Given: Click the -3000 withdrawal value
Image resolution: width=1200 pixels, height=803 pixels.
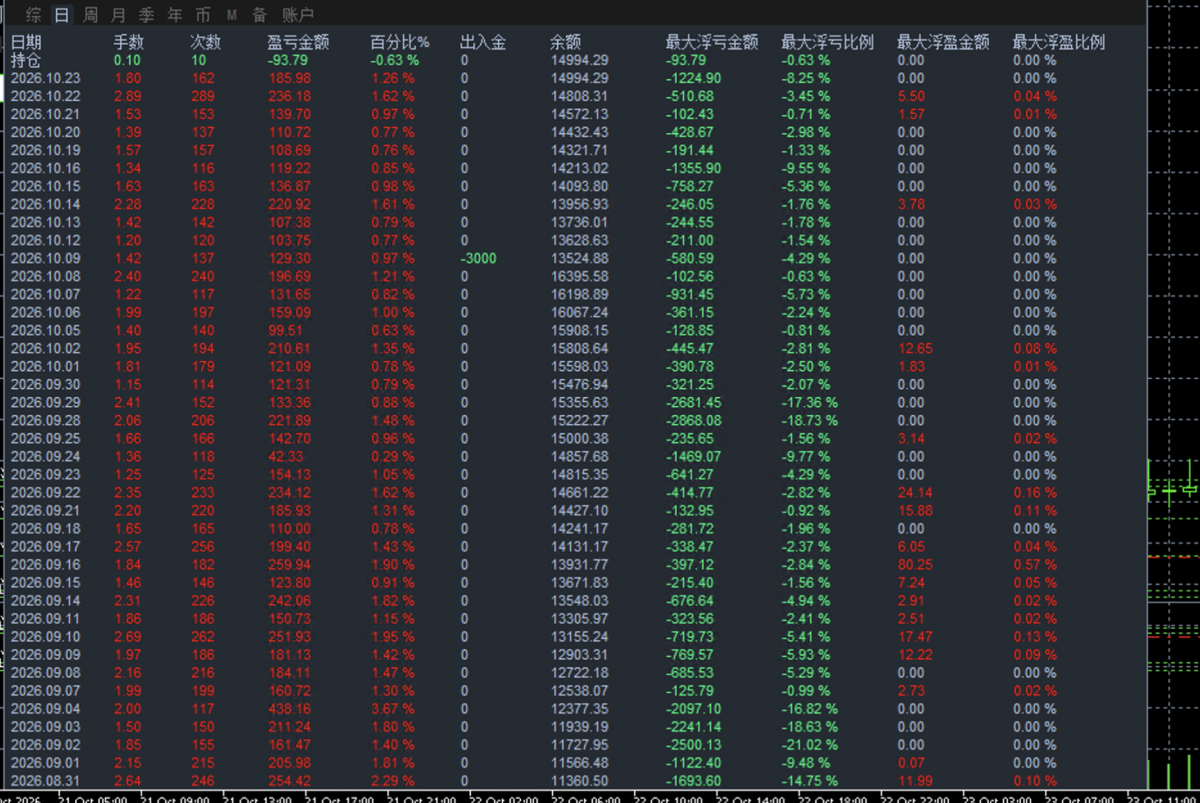Looking at the screenshot, I should click(x=478, y=258).
